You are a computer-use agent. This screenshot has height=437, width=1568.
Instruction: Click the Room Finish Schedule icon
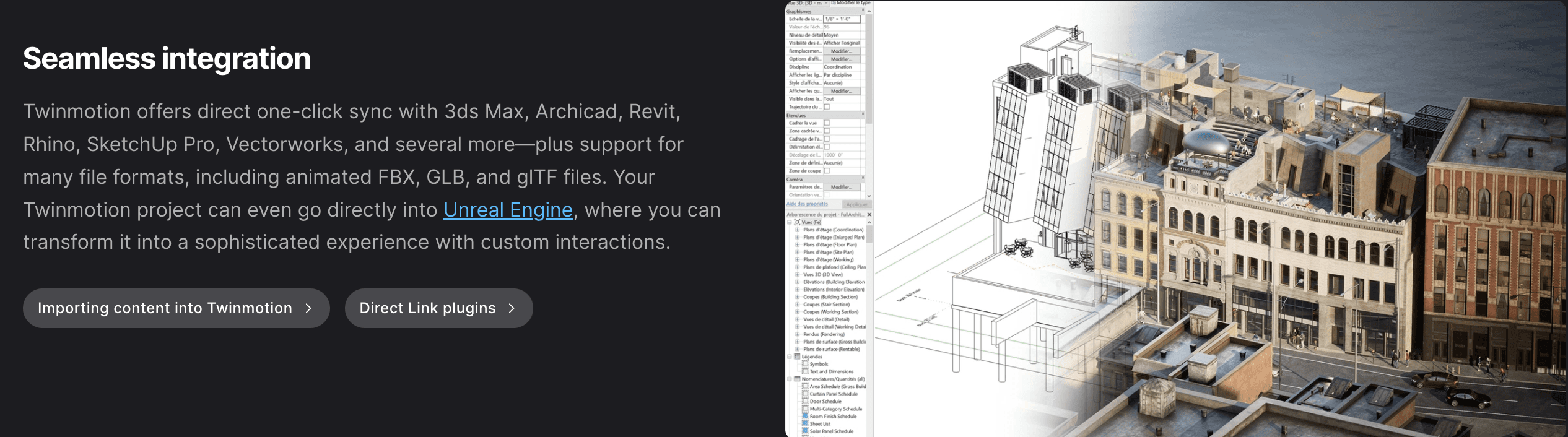806,416
